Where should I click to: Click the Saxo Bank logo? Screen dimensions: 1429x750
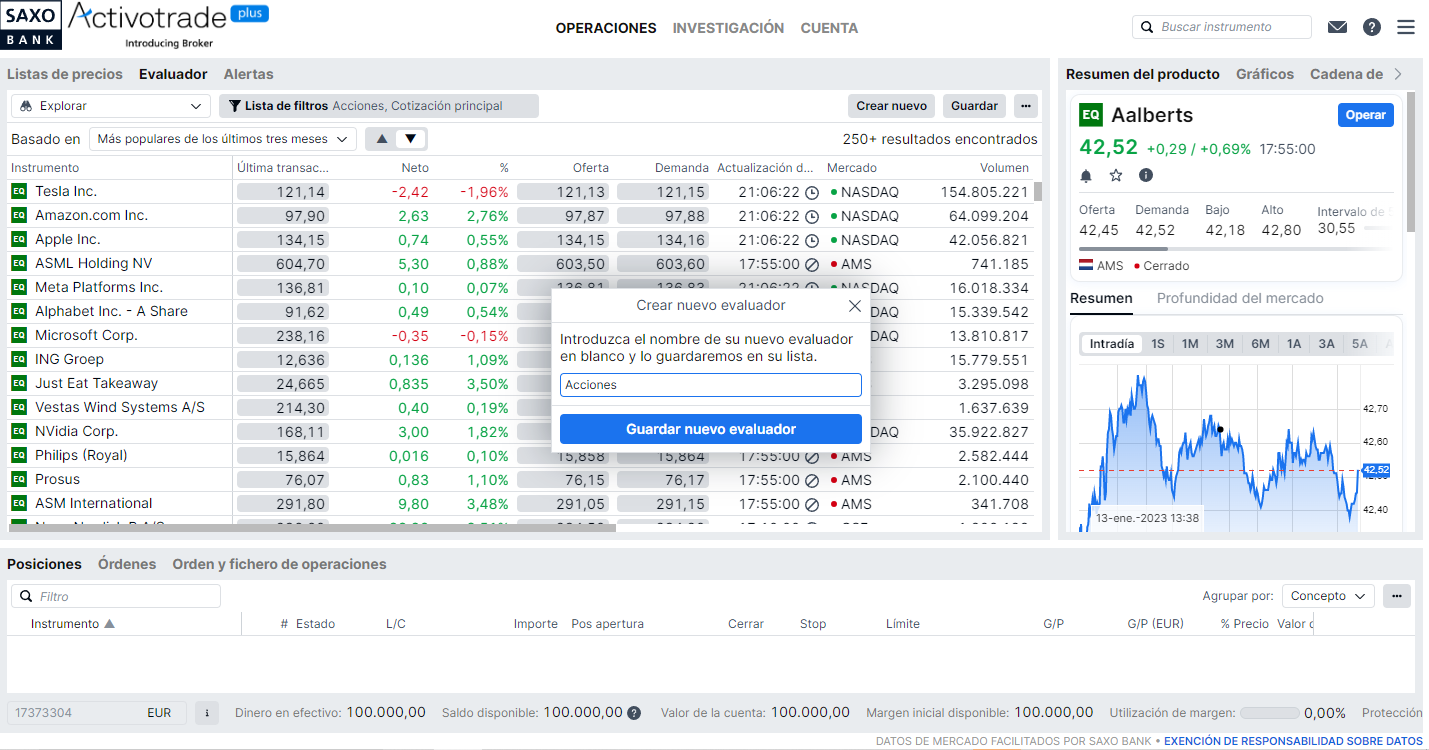pyautogui.click(x=31, y=25)
